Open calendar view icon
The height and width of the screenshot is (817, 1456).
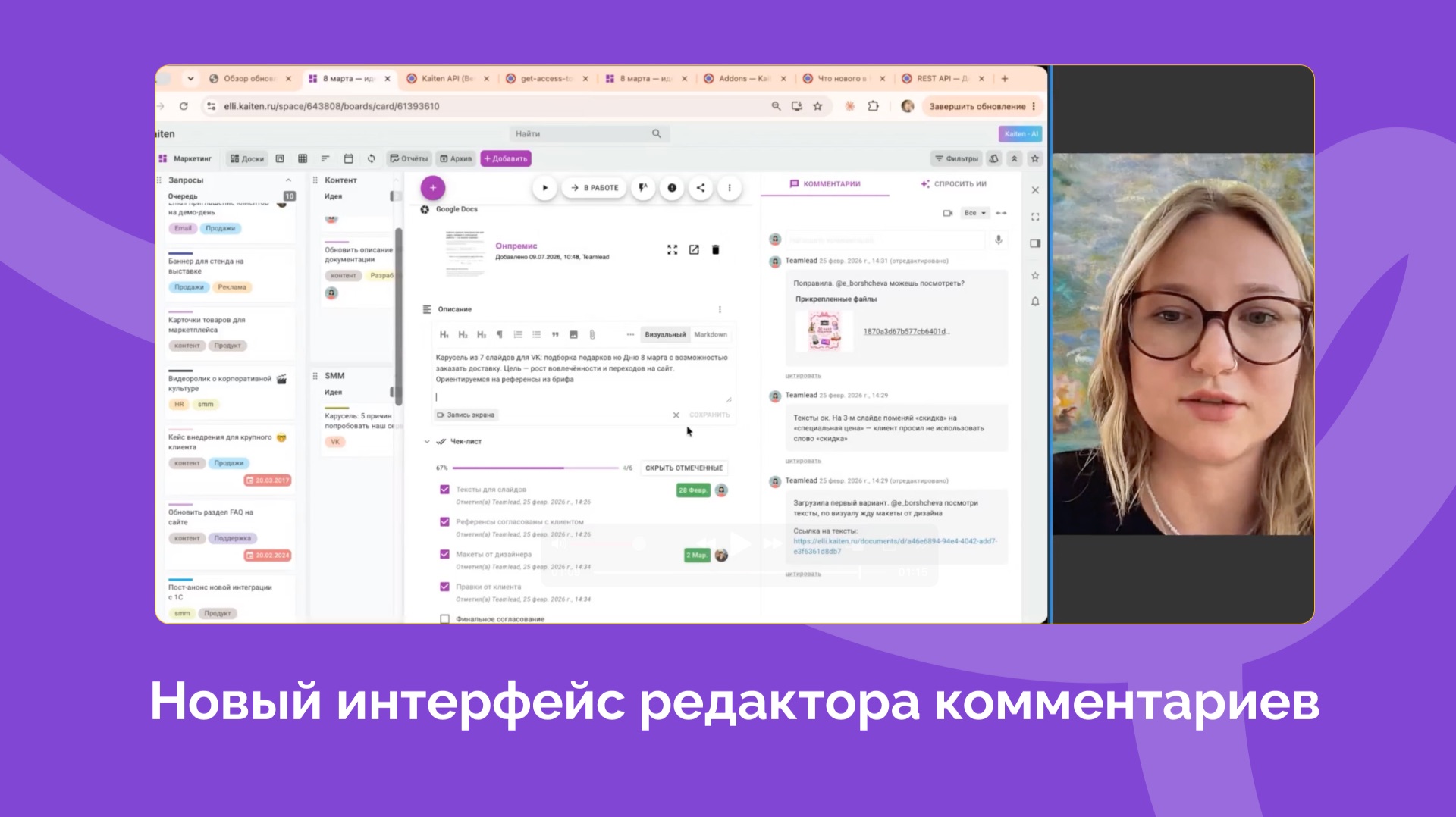click(x=349, y=158)
